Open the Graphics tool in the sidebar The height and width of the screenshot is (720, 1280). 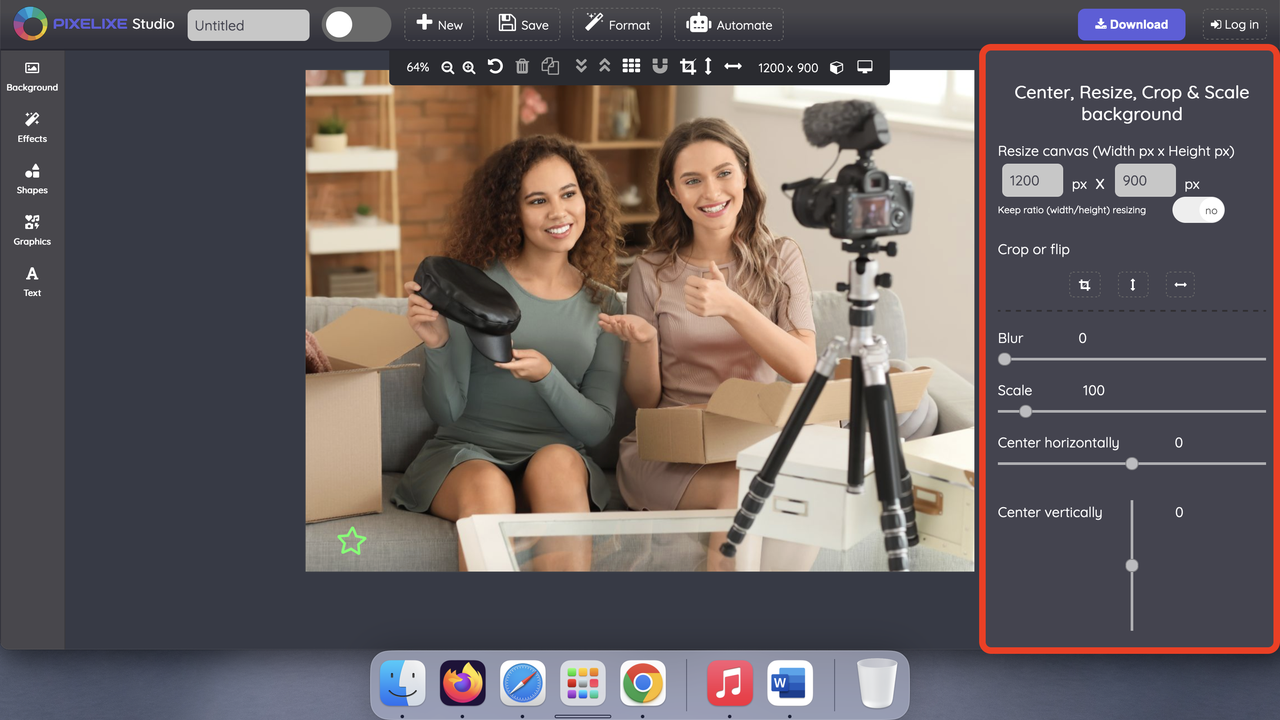[x=32, y=230]
